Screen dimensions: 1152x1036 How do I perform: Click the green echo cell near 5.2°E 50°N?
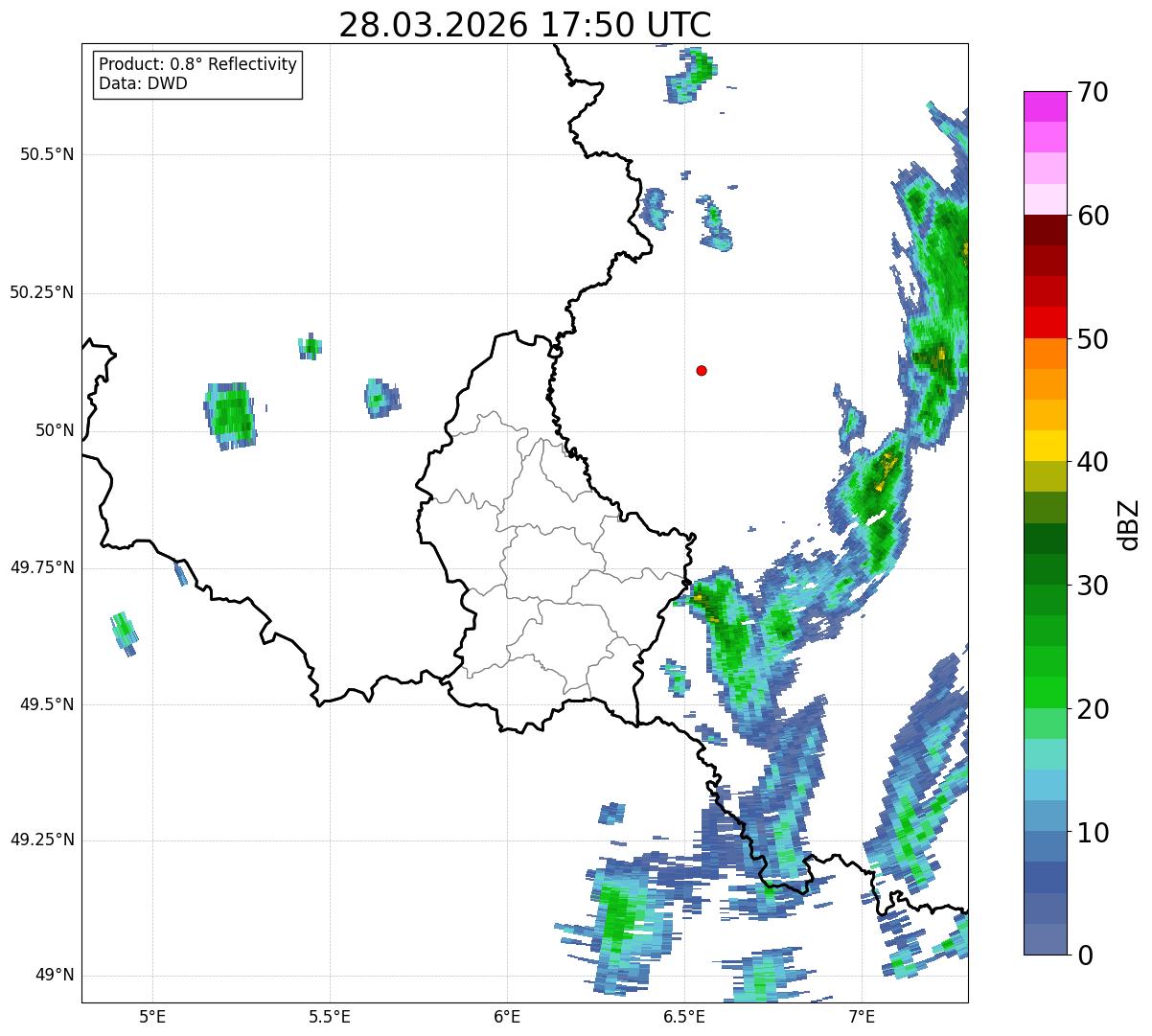(x=231, y=416)
